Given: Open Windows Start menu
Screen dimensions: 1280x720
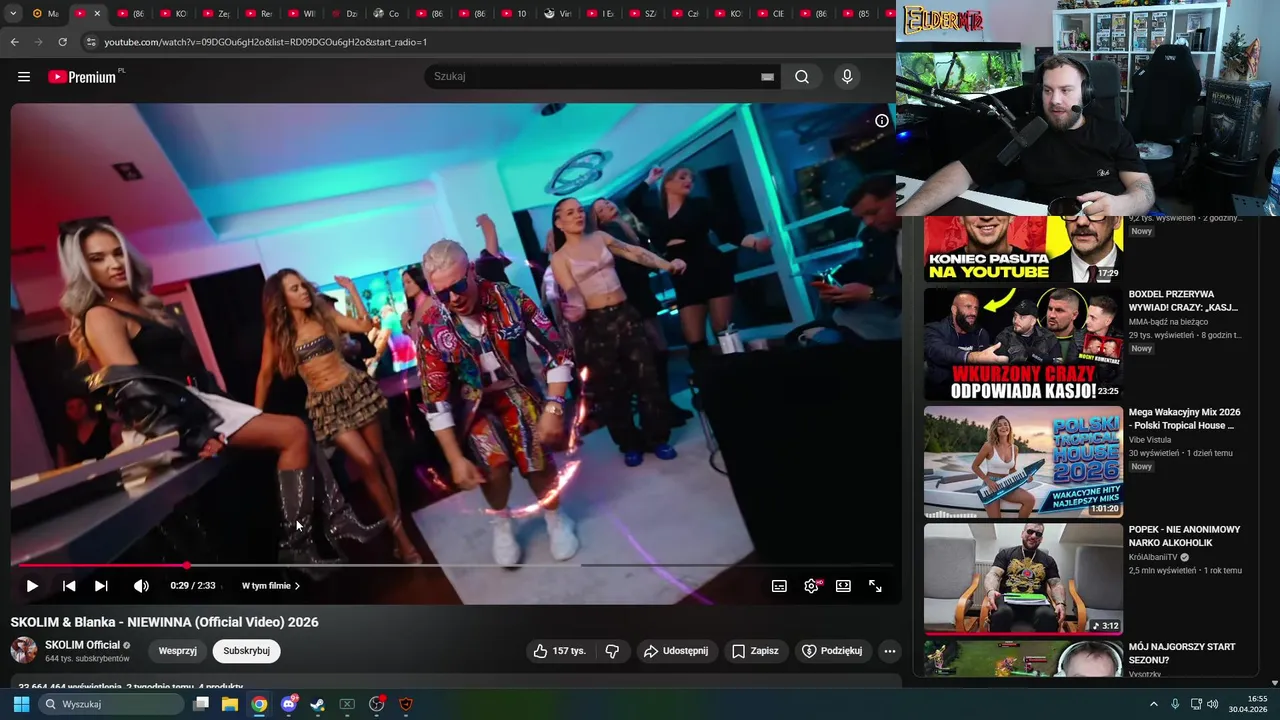Looking at the screenshot, I should coord(21,704).
